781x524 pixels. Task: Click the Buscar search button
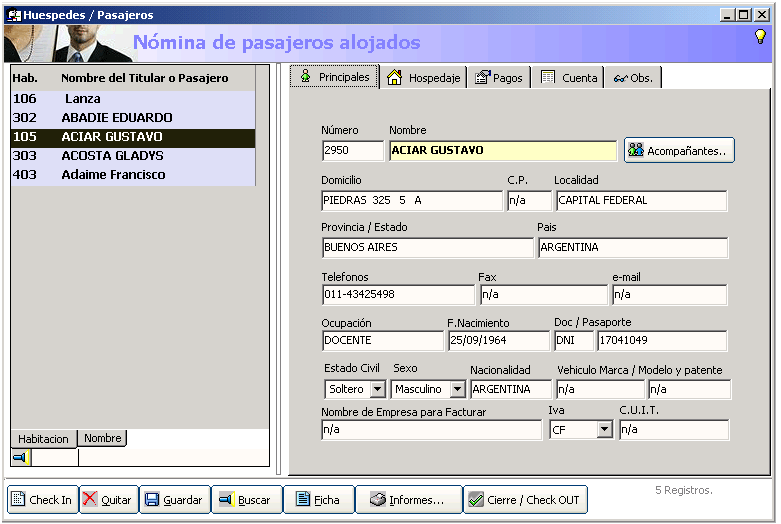click(246, 500)
